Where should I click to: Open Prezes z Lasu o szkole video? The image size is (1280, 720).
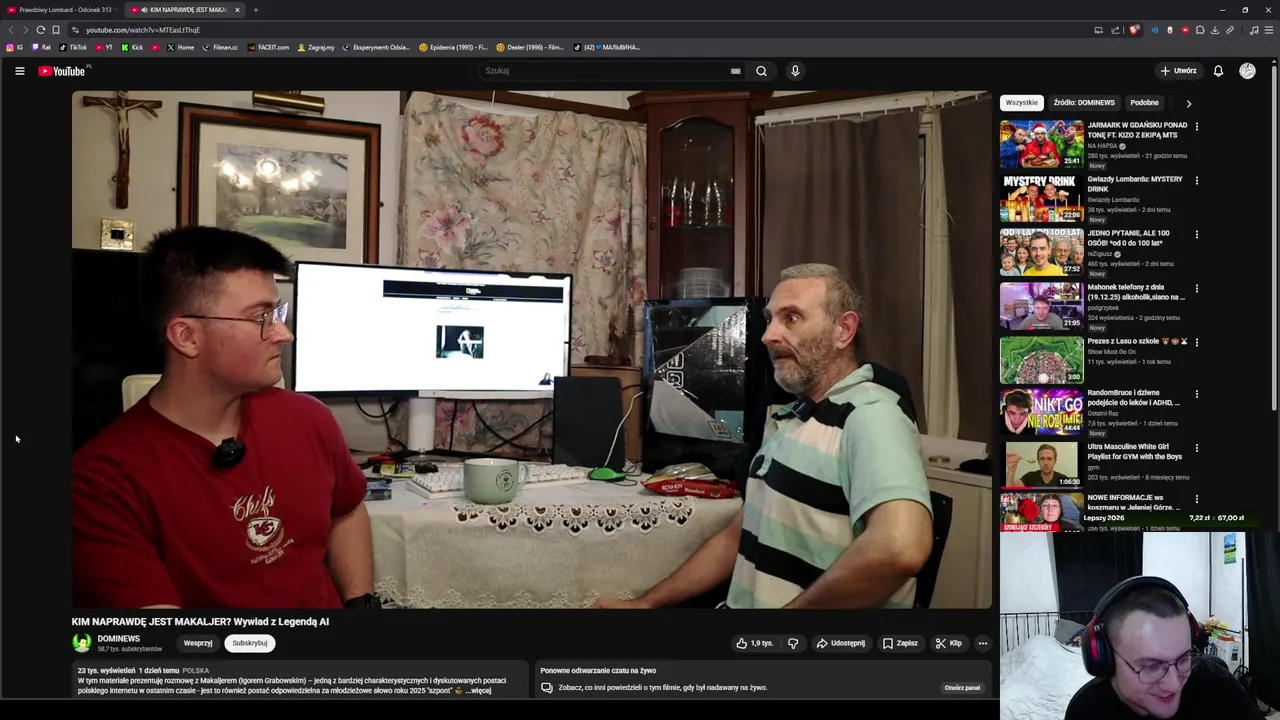coord(1041,360)
